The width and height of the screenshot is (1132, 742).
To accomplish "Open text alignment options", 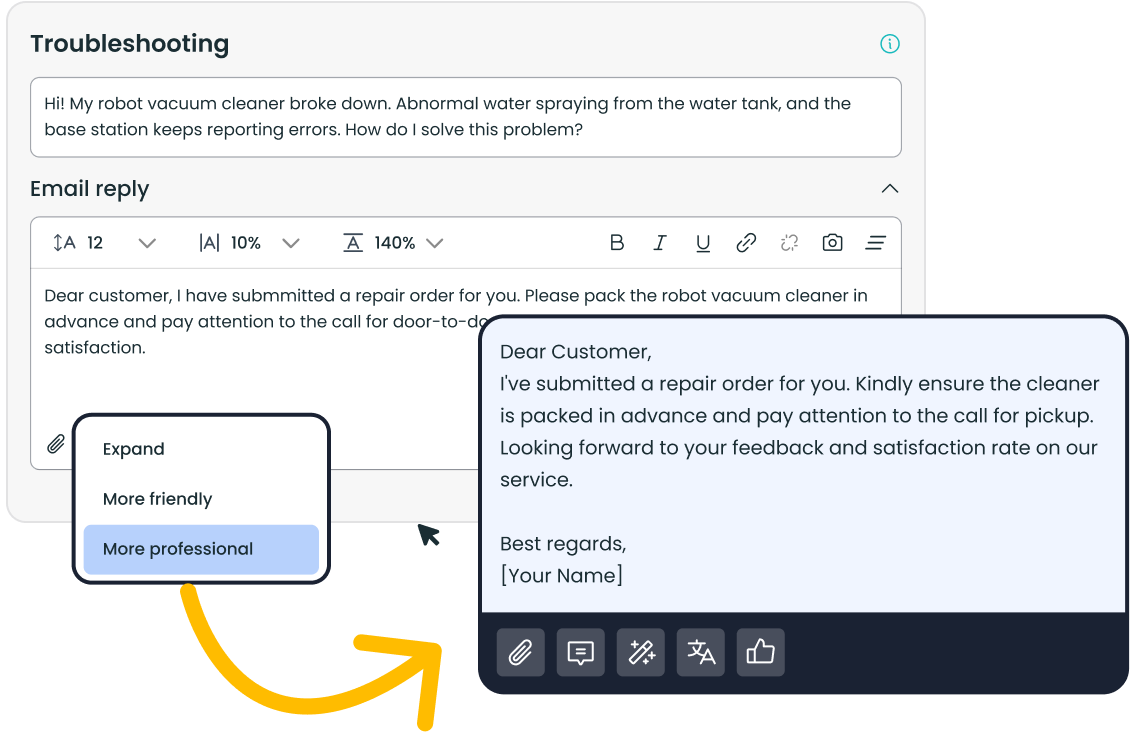I will [x=876, y=243].
